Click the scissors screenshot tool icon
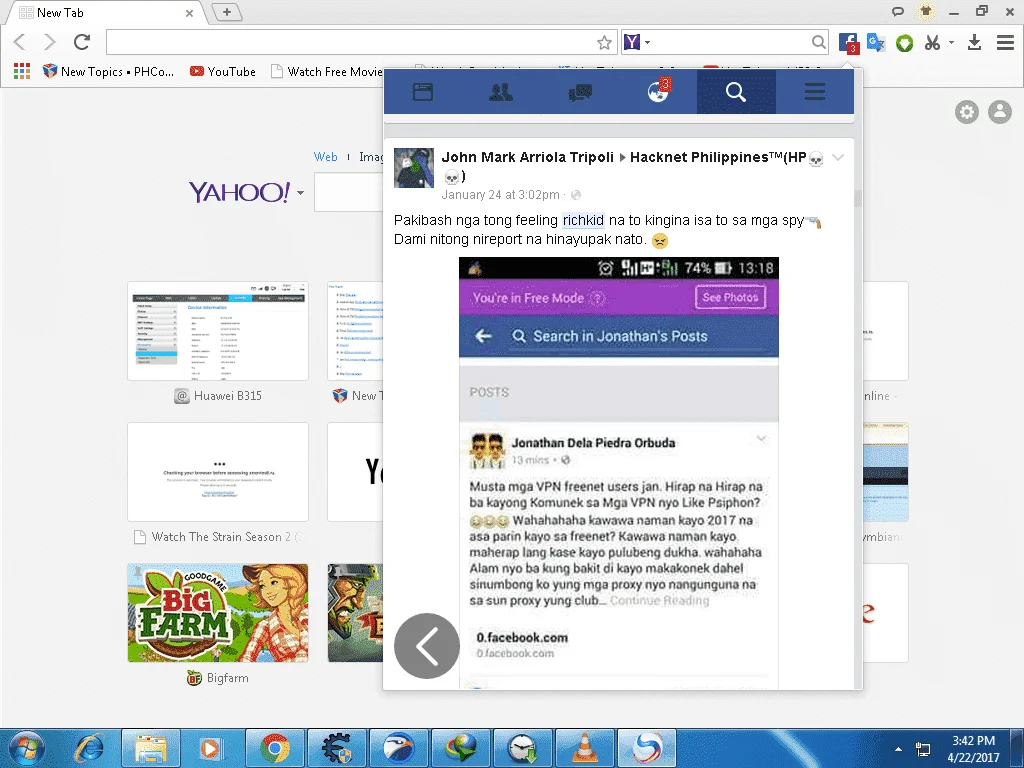This screenshot has height=768, width=1024. coord(933,43)
